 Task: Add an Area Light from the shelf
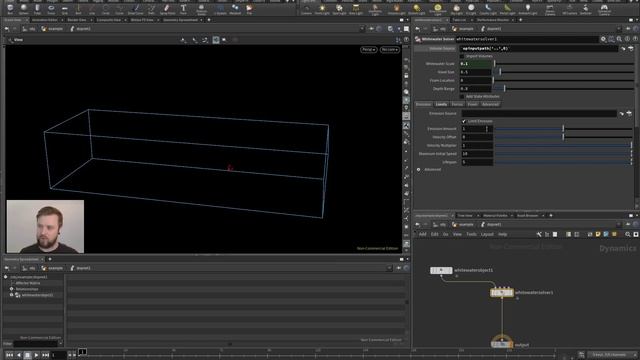[356, 9]
